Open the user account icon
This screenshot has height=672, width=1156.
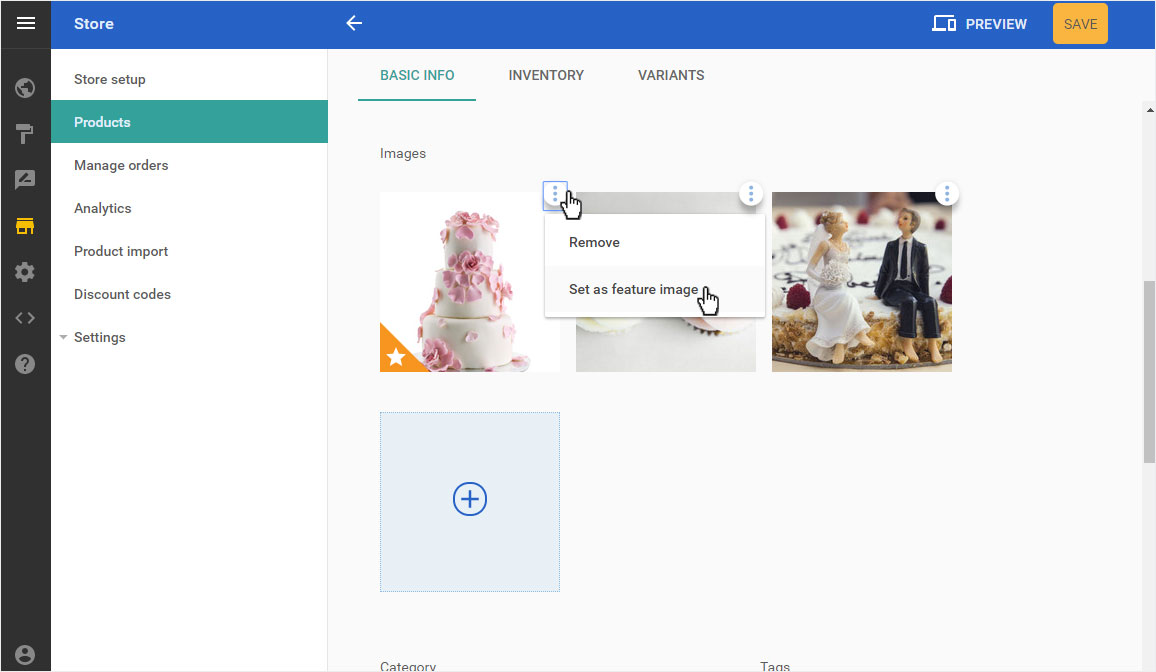tap(25, 655)
